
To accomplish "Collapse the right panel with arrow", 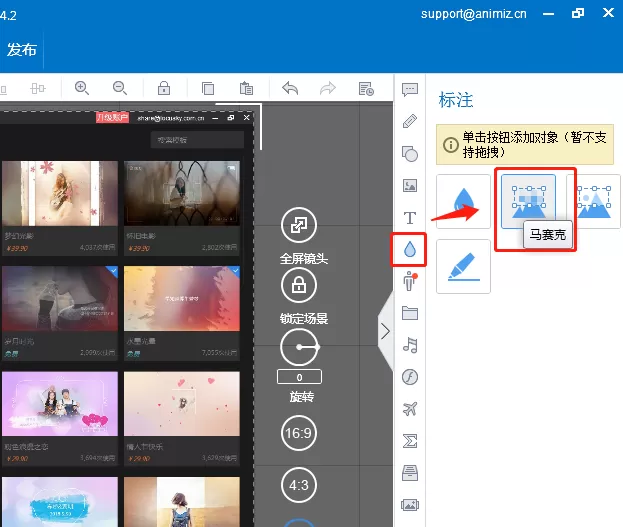I will point(385,331).
